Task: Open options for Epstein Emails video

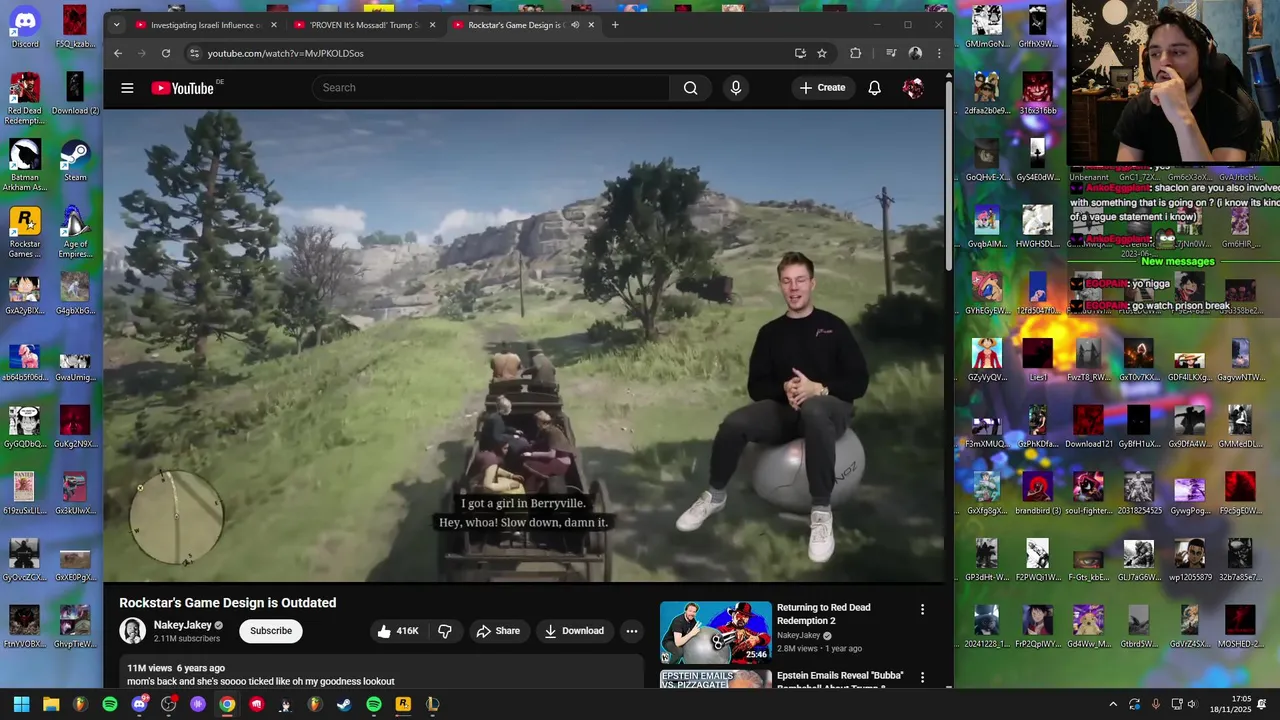Action: point(922,678)
